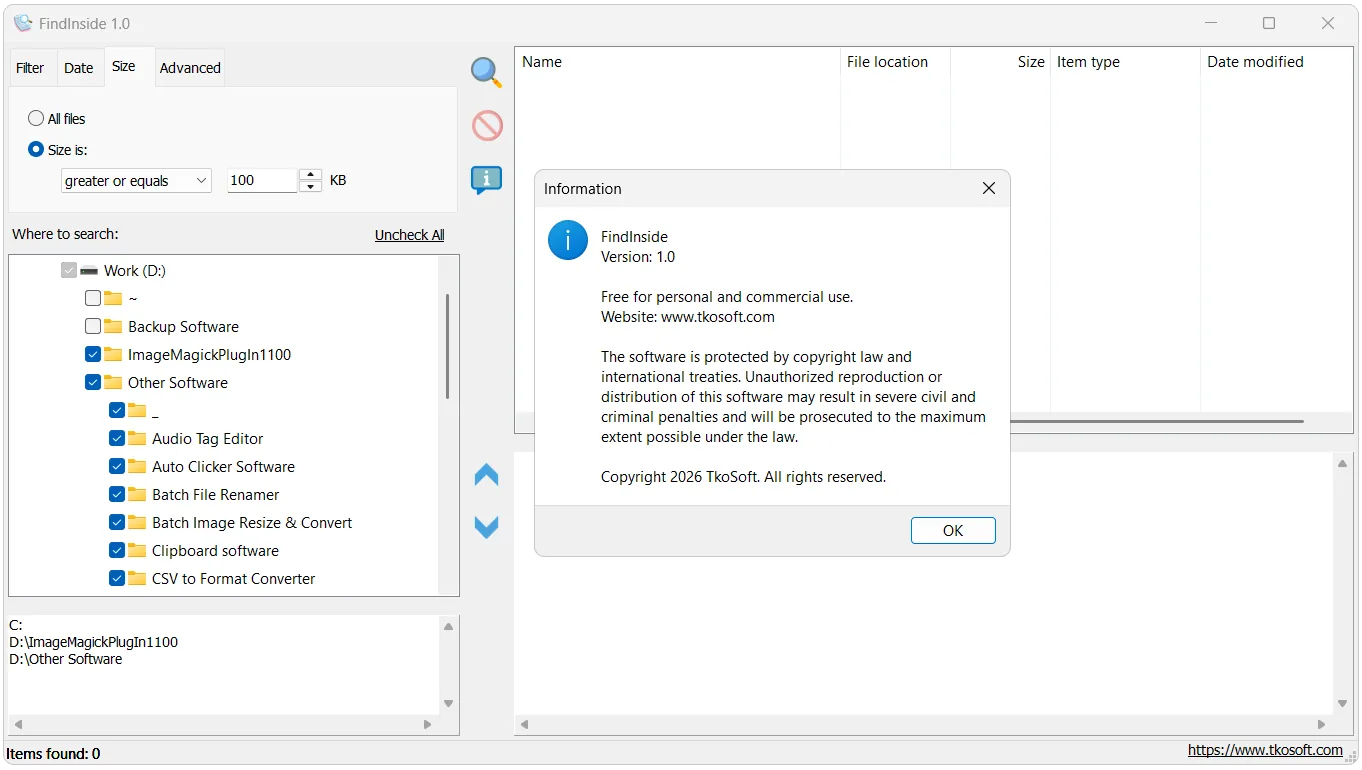This screenshot has width=1362, height=770.
Task: Select CSV to Format Converter folder
Action: point(234,578)
